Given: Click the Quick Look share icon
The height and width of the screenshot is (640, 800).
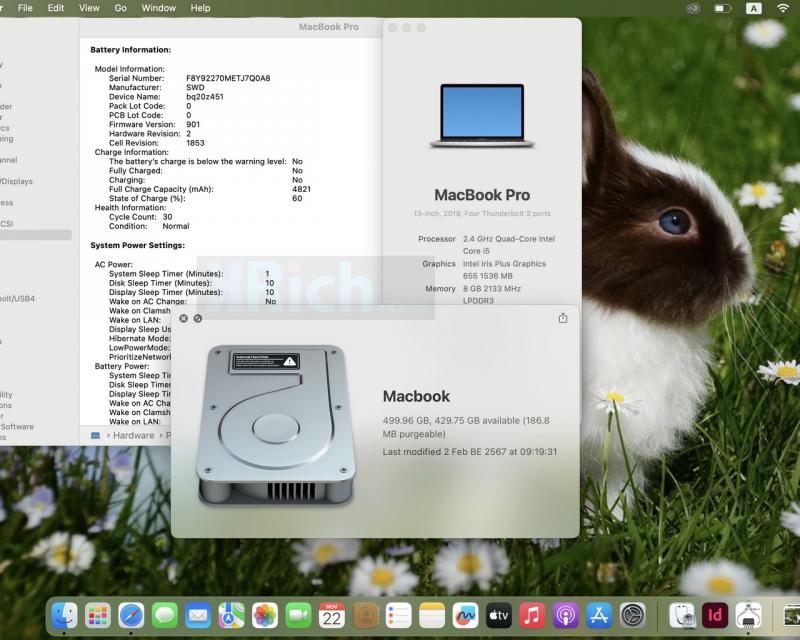Looking at the screenshot, I should (563, 318).
